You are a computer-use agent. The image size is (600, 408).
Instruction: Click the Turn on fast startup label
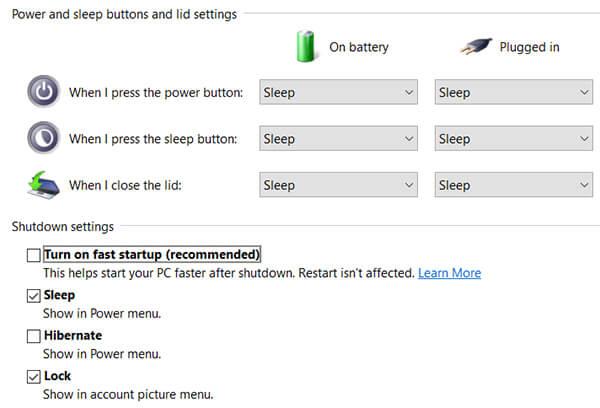pos(152,254)
